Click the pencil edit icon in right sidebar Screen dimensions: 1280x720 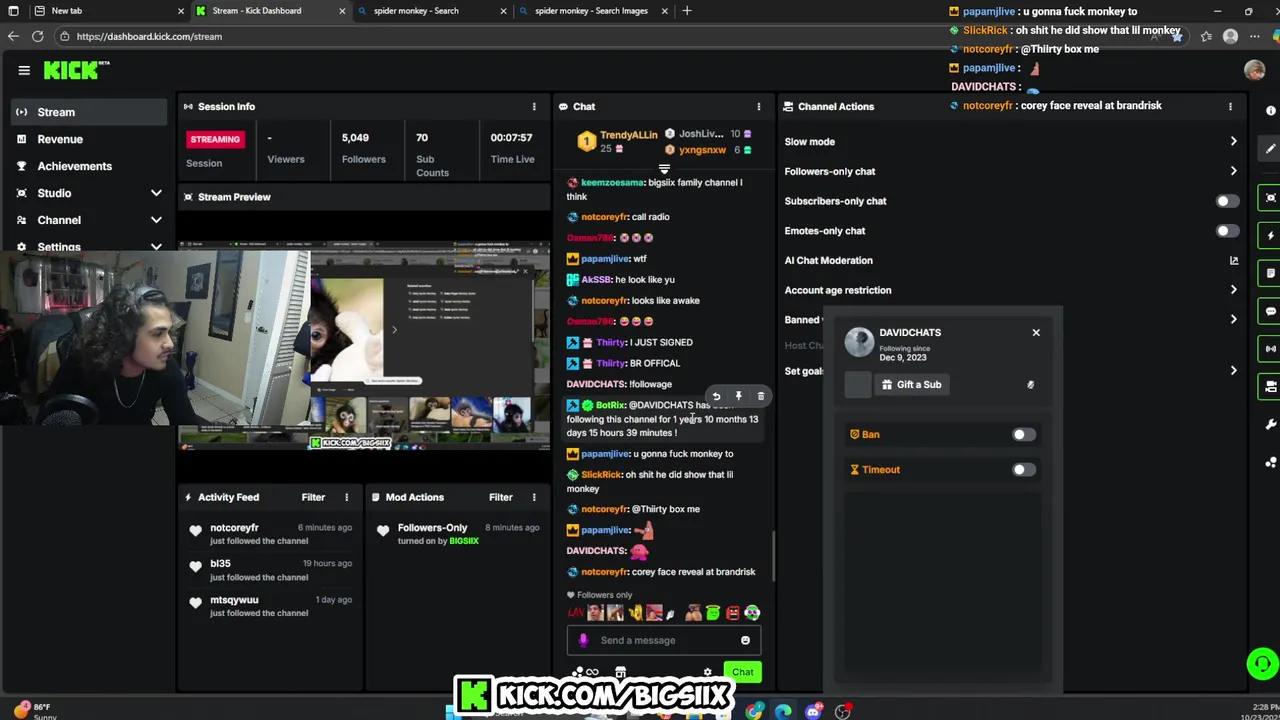1271,148
